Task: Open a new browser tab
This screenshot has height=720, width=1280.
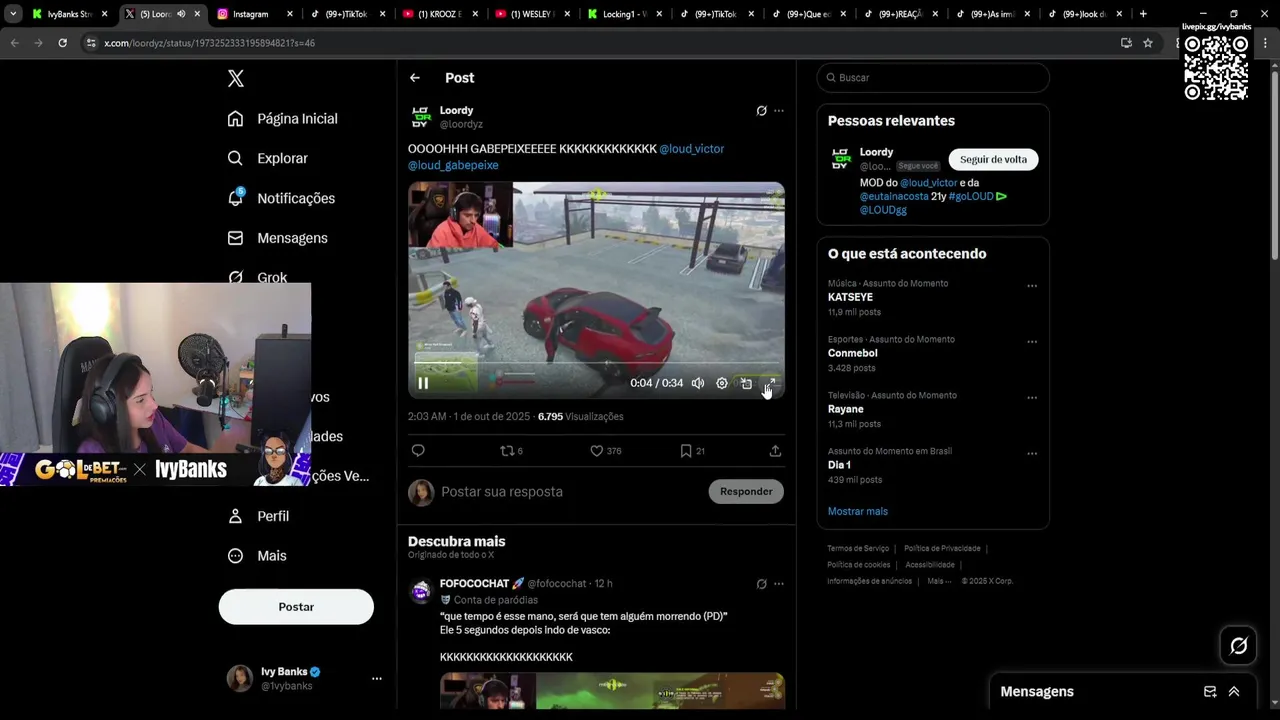Action: [1143, 14]
